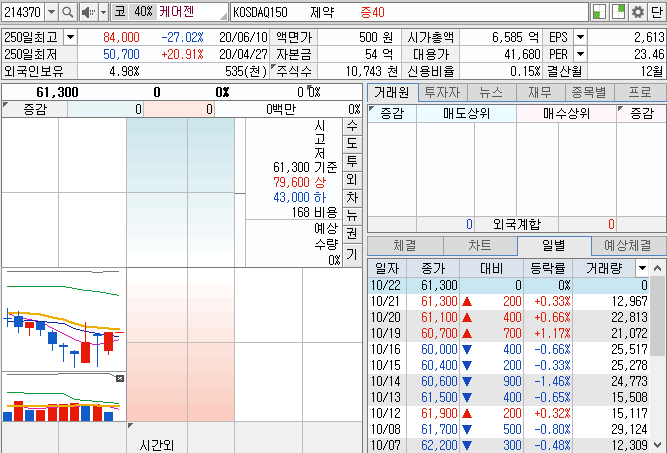
Task: Click the 시가총액 value 6,585 억
Action: [515, 37]
